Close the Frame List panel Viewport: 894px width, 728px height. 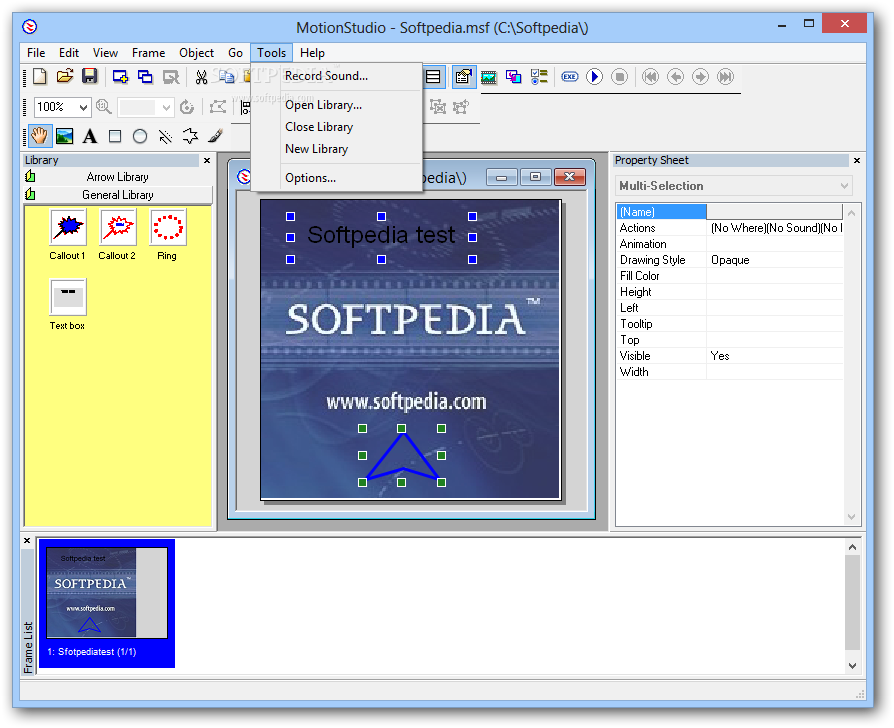(27, 540)
